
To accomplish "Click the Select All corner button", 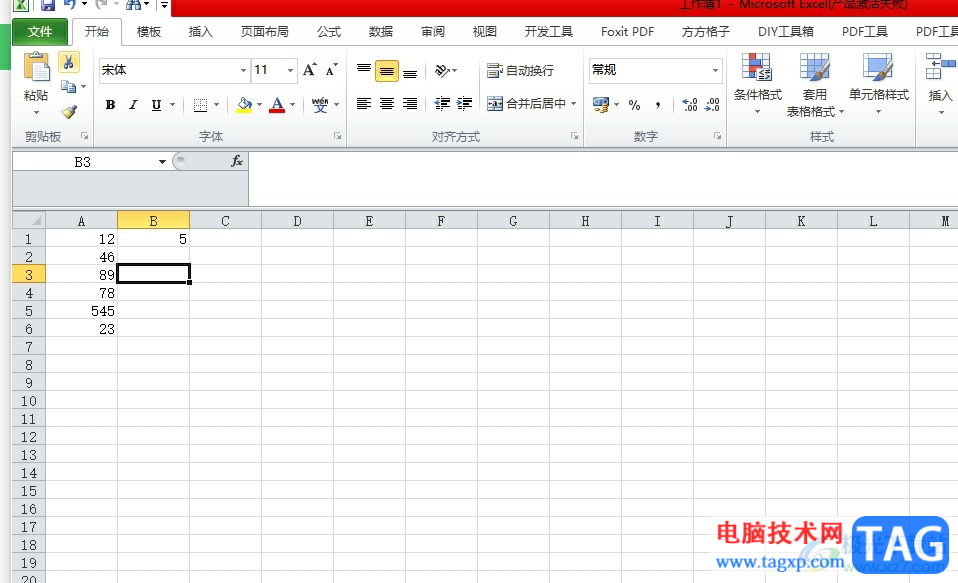I will (29, 221).
